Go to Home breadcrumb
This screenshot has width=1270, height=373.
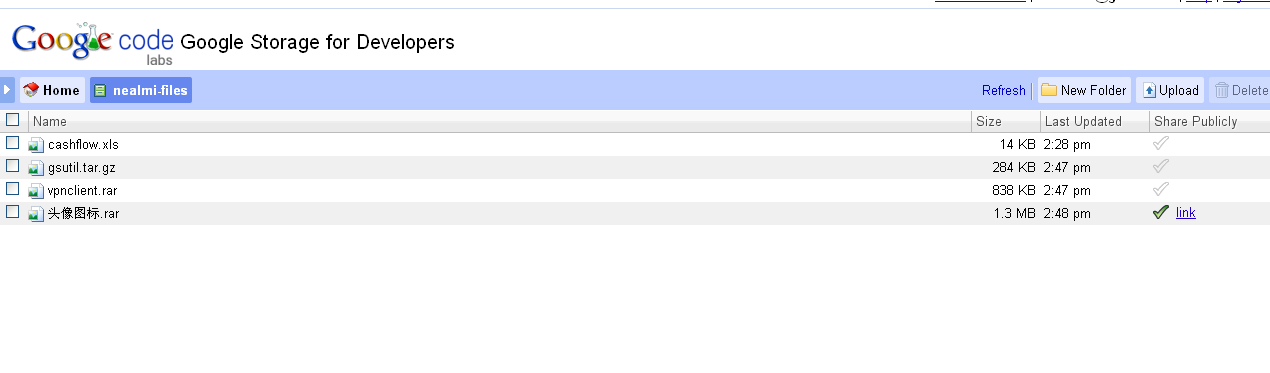click(52, 90)
